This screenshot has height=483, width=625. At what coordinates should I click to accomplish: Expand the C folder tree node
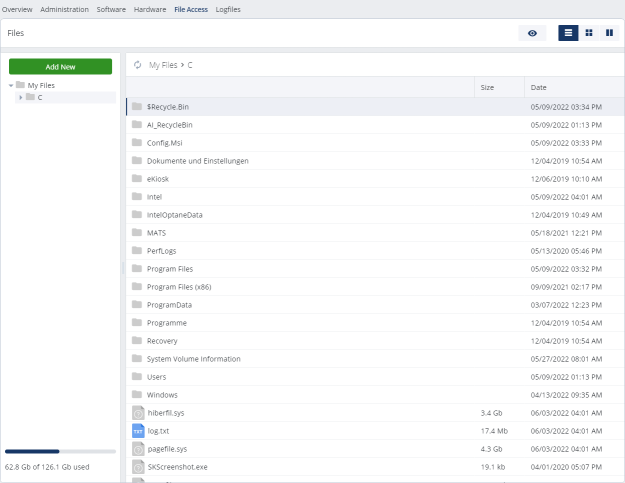20,97
